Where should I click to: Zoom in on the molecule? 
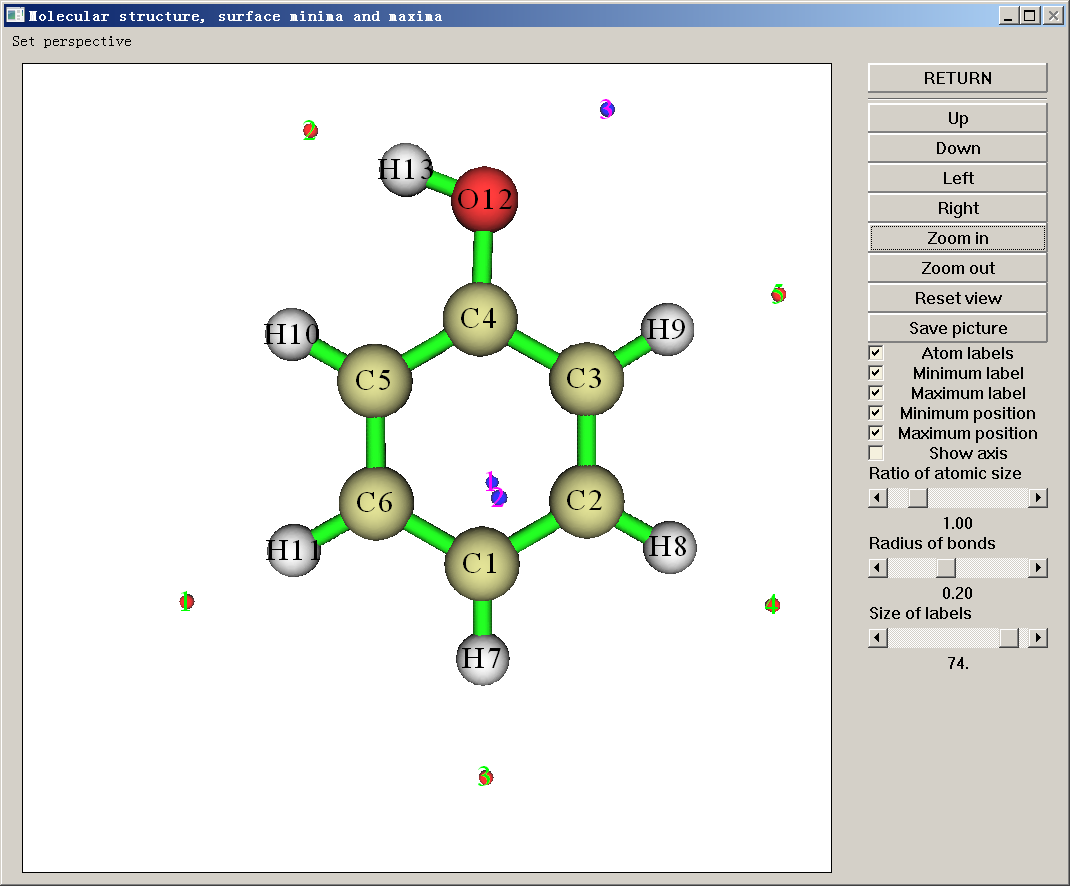(x=957, y=238)
